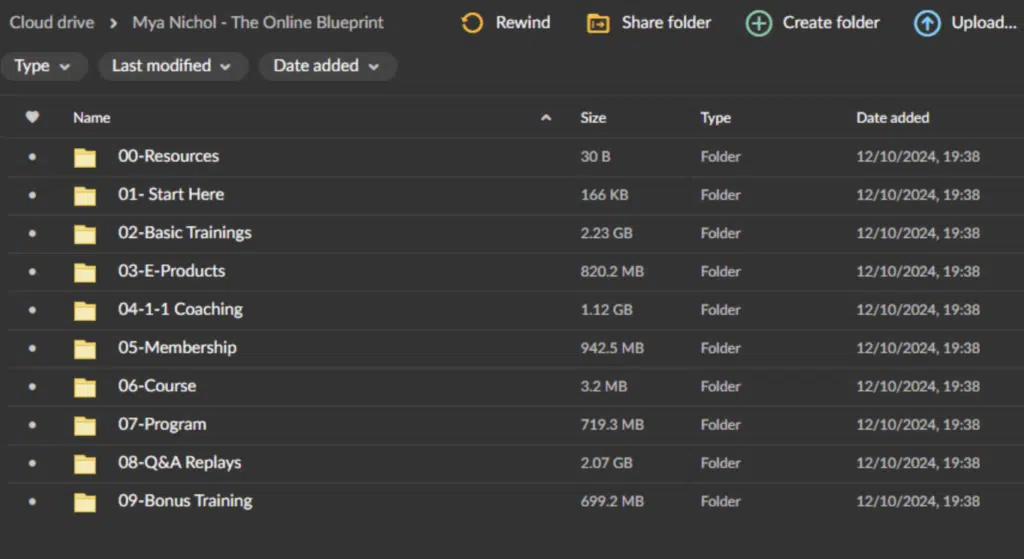Toggle favourite dot for 00-Resources
Image resolution: width=1024 pixels, height=559 pixels.
pos(32,157)
